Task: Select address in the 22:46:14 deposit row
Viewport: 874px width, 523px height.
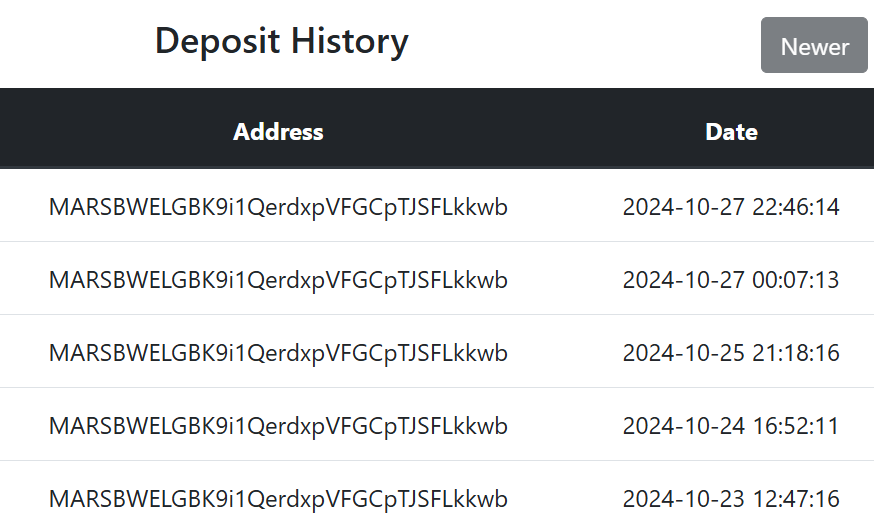Action: coord(278,207)
